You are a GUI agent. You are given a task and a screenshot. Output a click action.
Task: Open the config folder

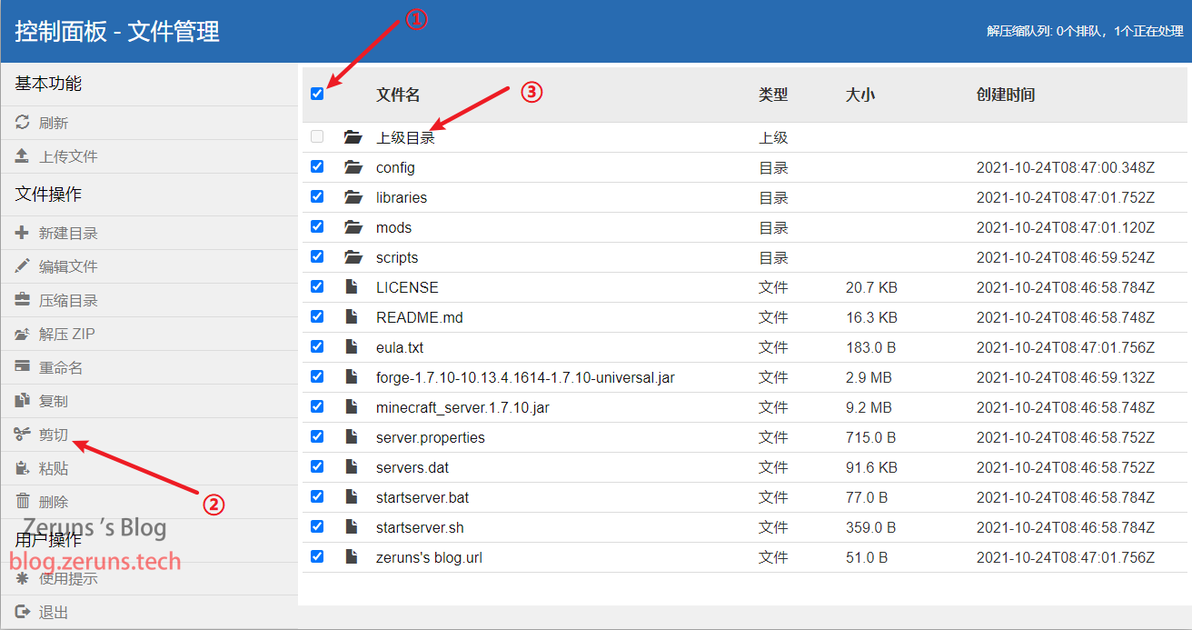[x=395, y=167]
